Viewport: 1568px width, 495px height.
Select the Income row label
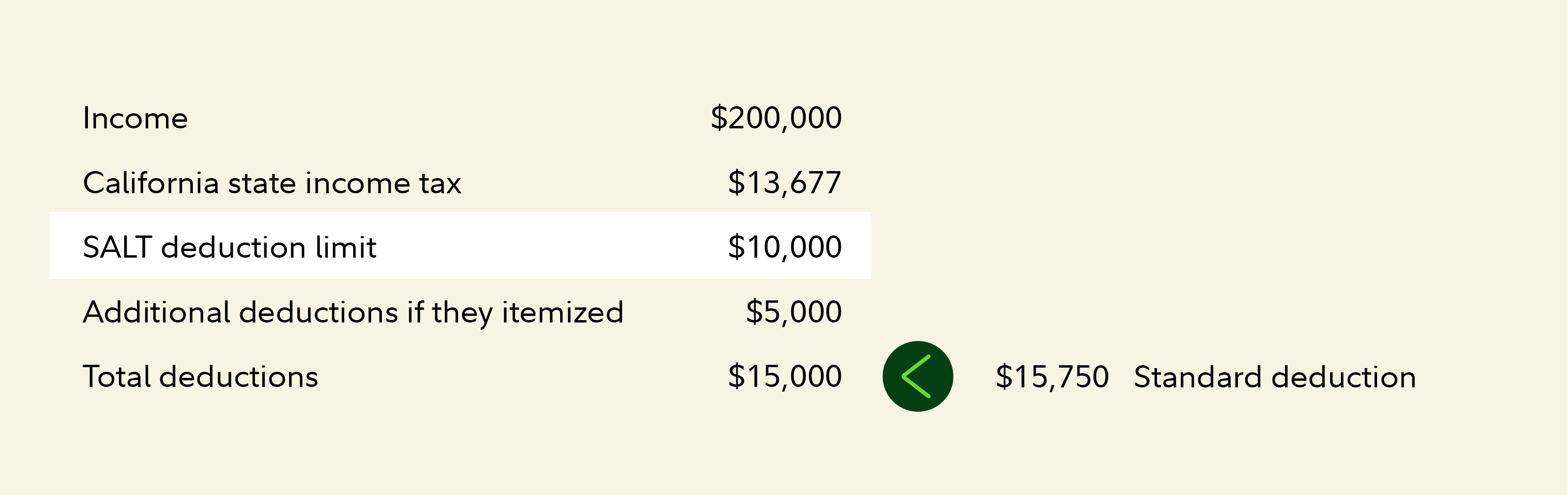tap(135, 118)
